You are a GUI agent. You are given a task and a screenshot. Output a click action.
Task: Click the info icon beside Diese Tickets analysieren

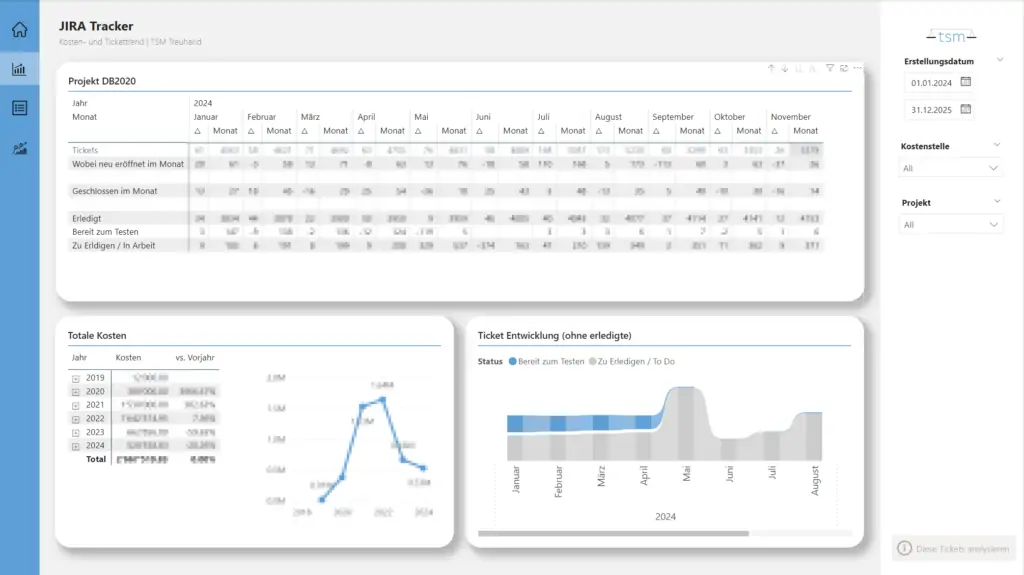(x=904, y=548)
